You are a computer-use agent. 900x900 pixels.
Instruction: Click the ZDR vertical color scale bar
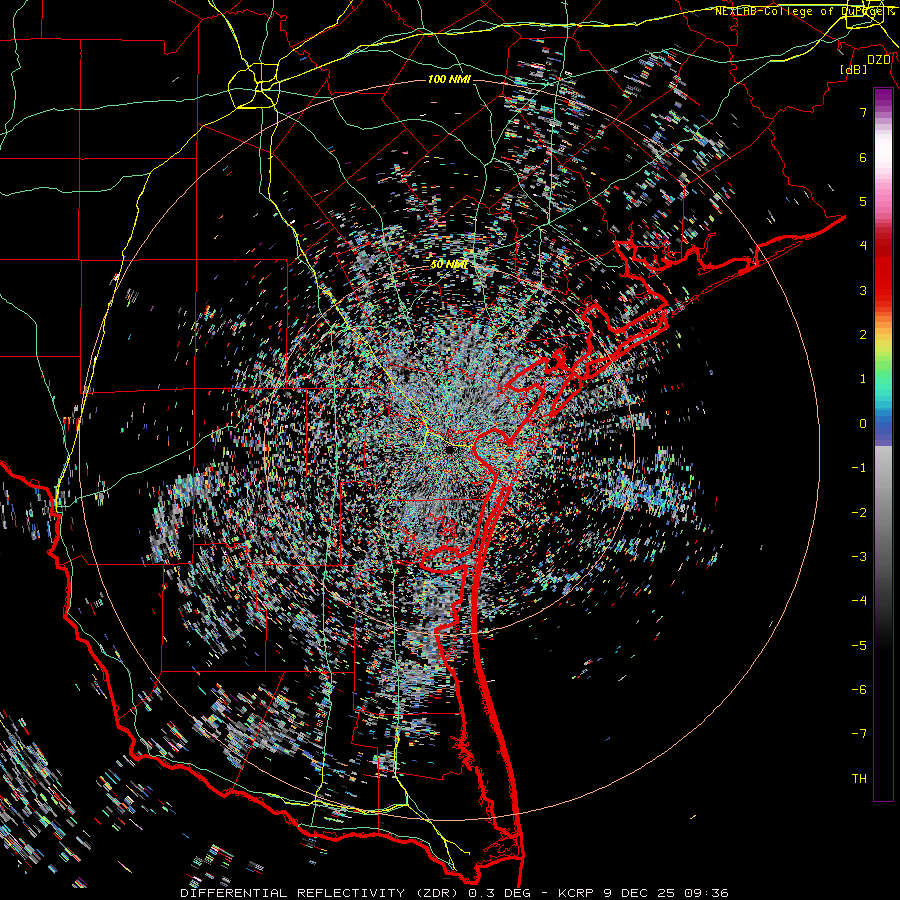click(x=883, y=445)
